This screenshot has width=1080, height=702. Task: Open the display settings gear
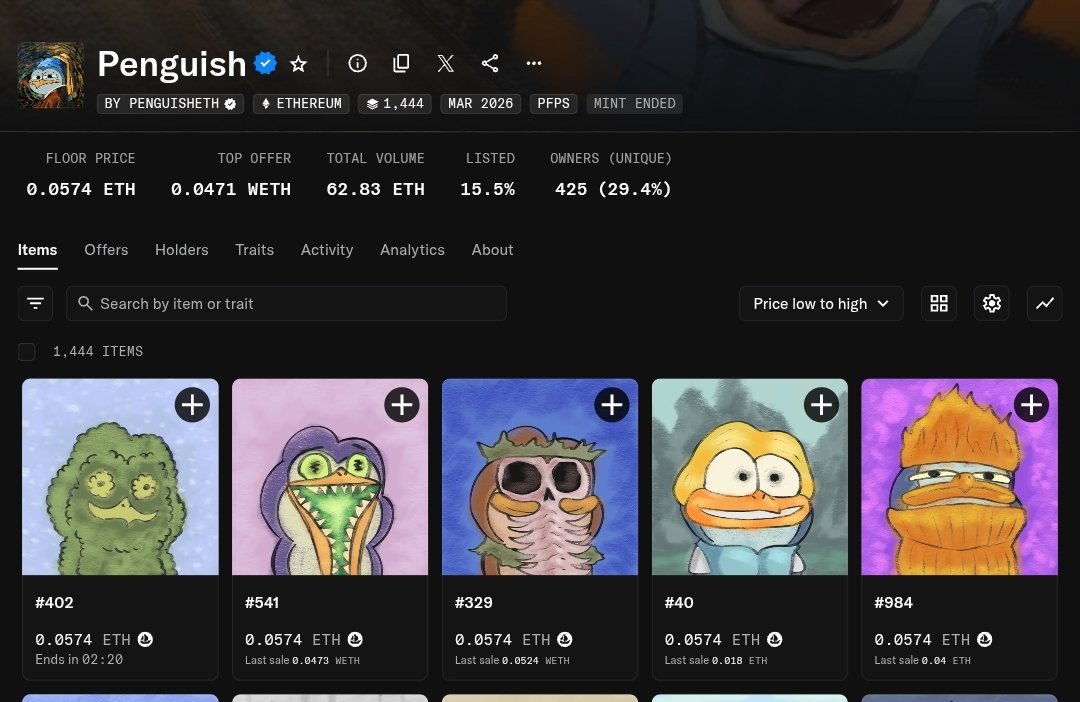pos(992,303)
